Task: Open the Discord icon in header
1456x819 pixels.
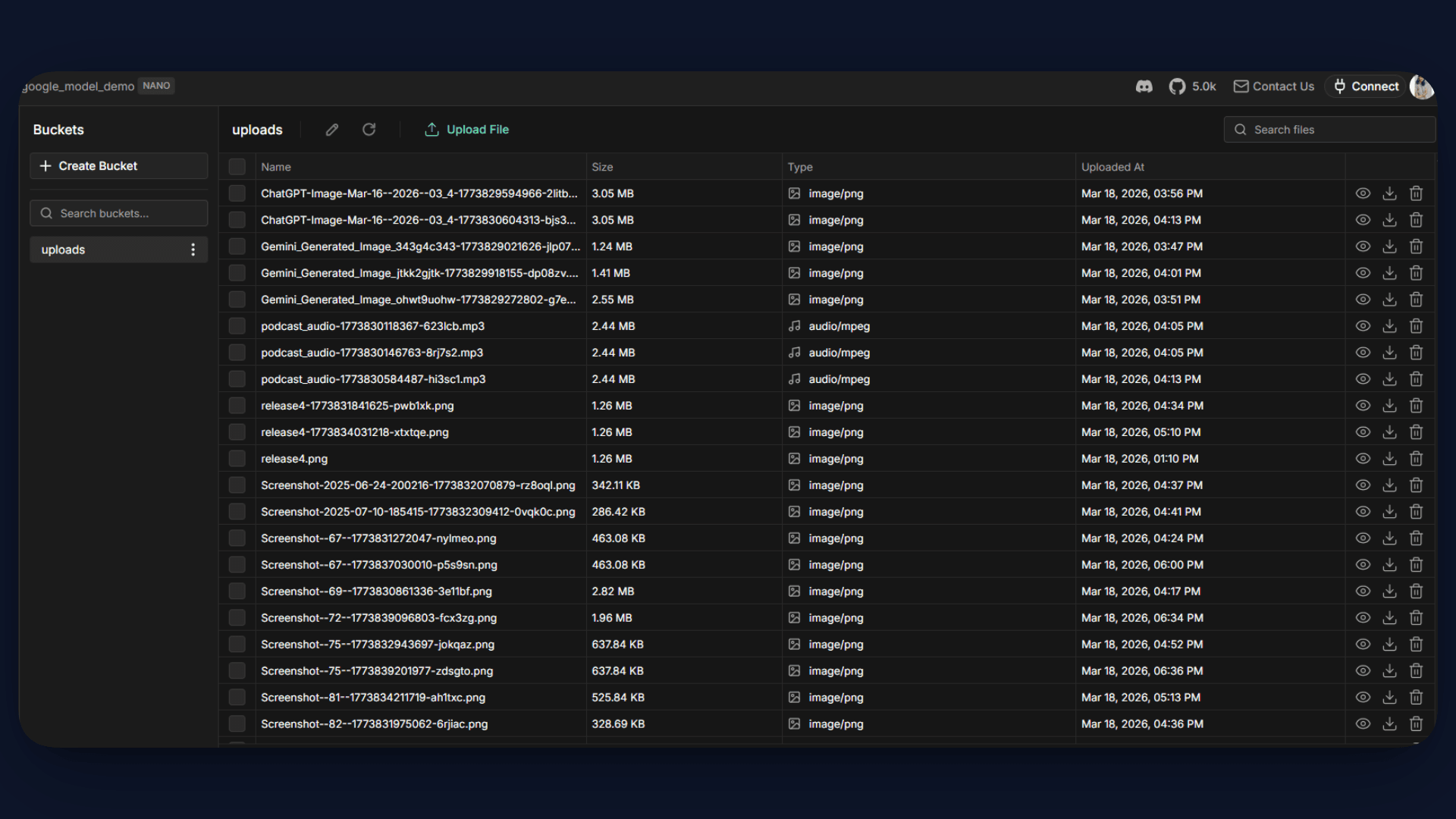Action: pos(1144,86)
